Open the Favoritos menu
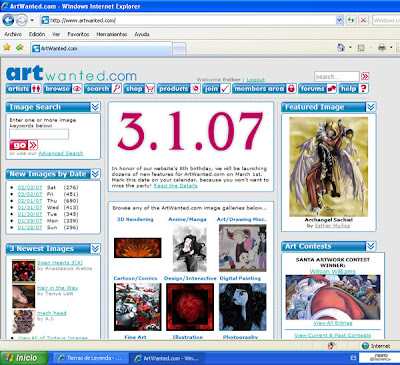The image size is (400, 365). pos(78,34)
